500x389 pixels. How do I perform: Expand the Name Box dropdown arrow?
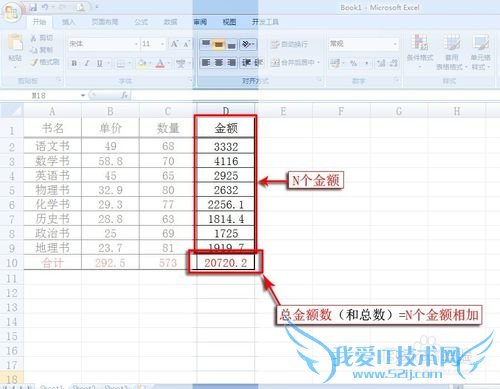[x=83, y=96]
